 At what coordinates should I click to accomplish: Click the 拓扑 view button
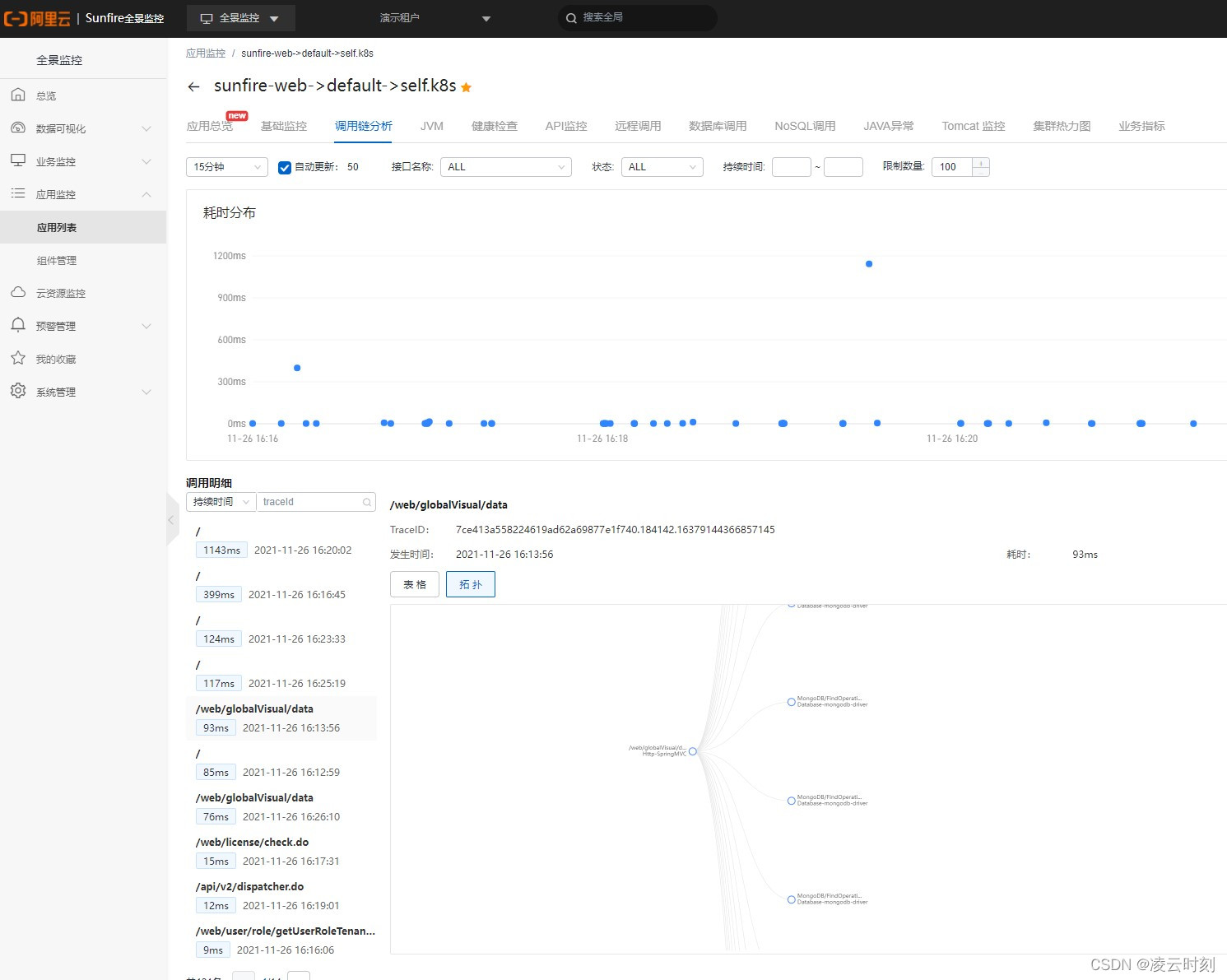click(471, 584)
